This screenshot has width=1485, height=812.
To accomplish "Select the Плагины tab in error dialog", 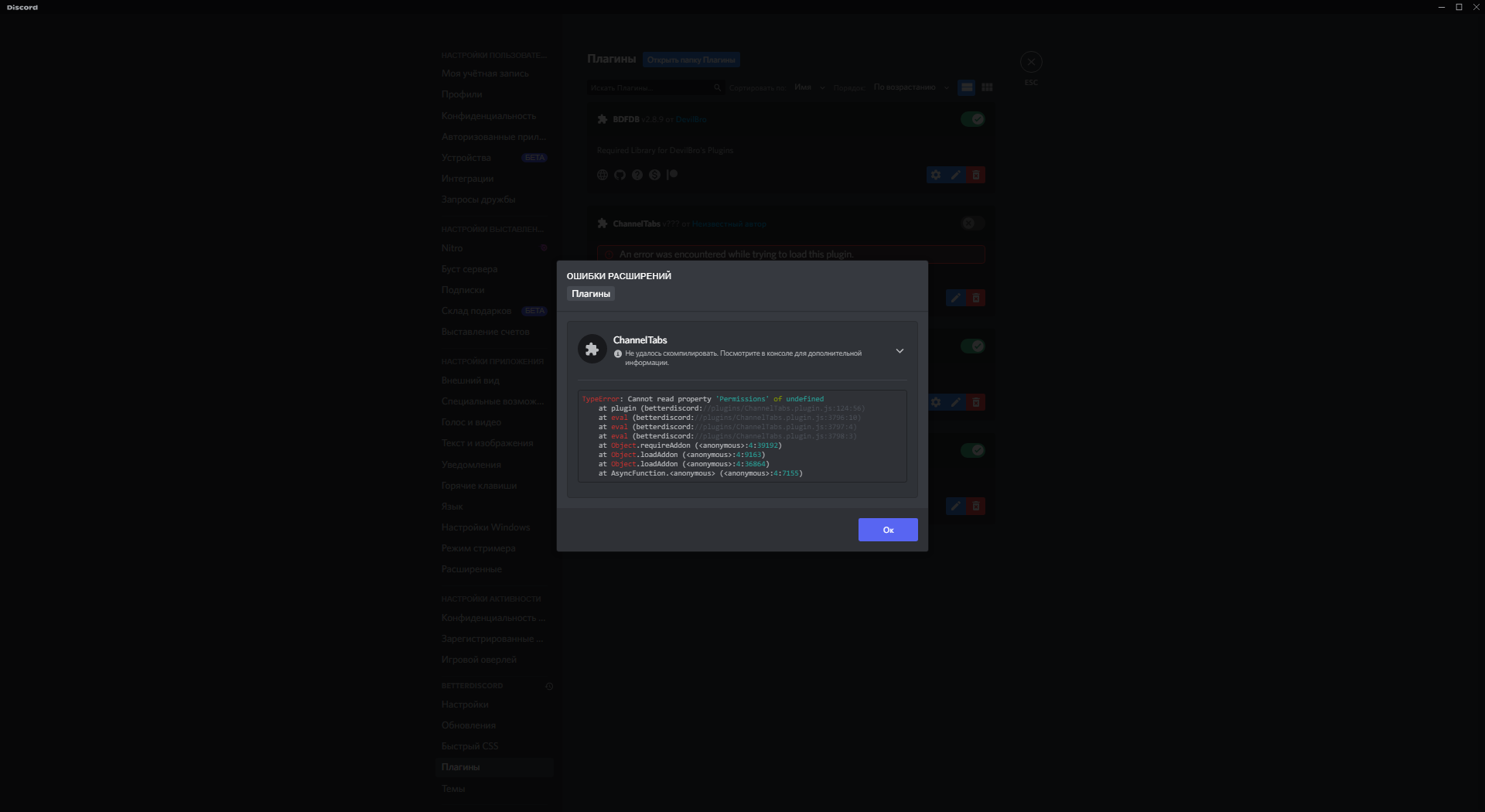I will point(591,294).
